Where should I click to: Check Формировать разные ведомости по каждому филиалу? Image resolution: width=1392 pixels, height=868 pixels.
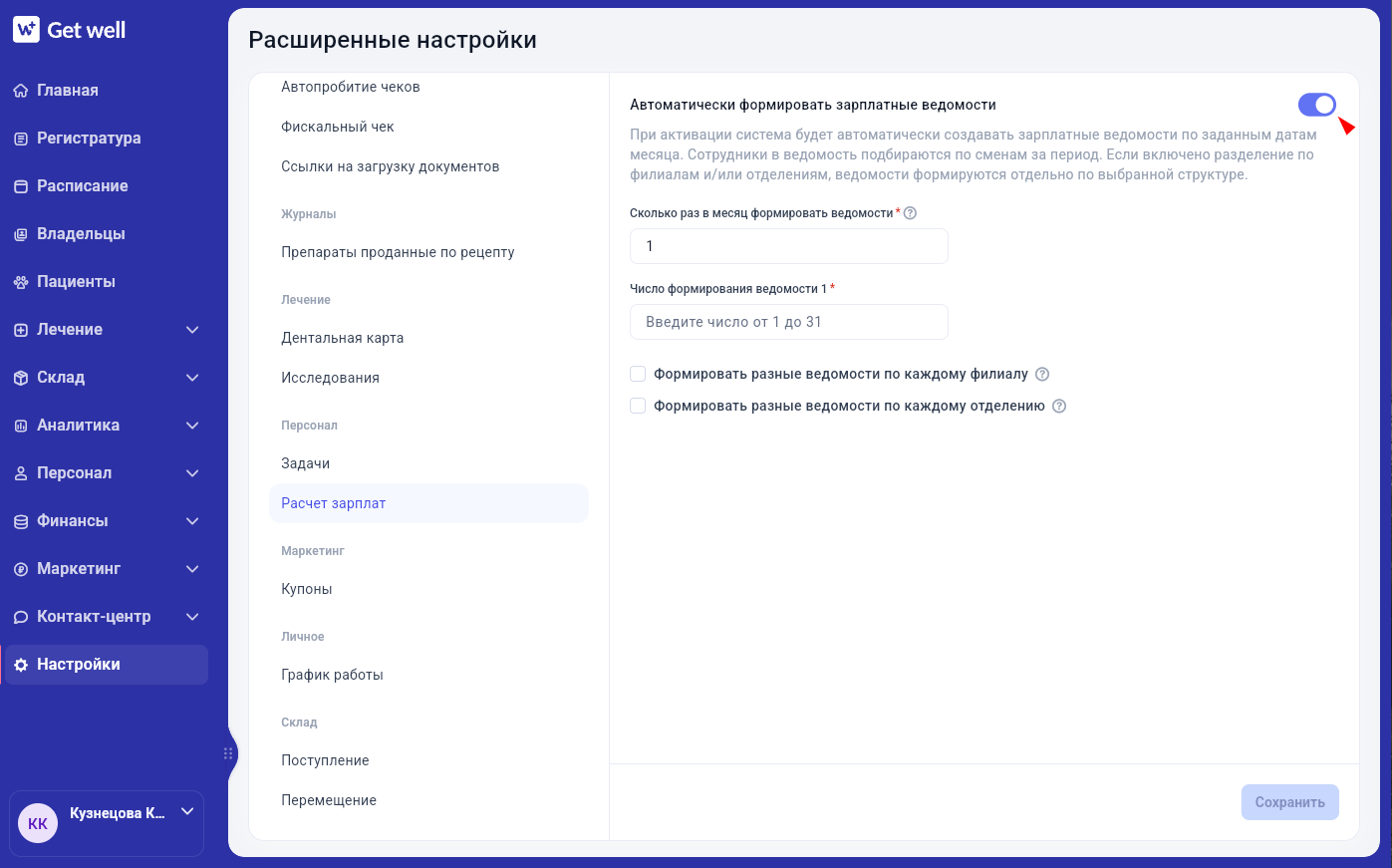click(638, 375)
